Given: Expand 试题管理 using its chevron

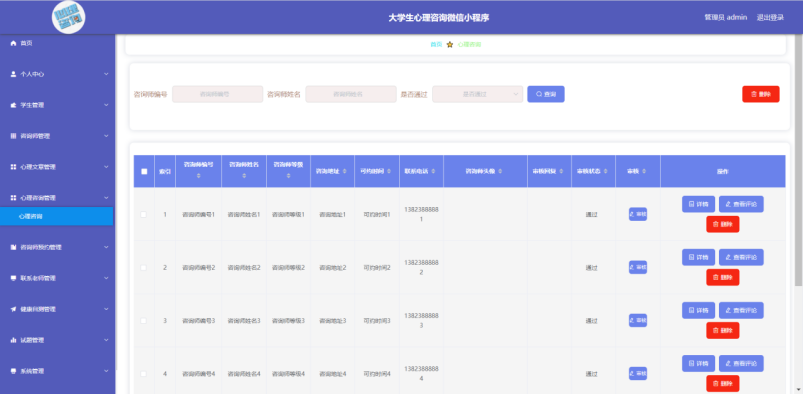Looking at the screenshot, I should 106,340.
